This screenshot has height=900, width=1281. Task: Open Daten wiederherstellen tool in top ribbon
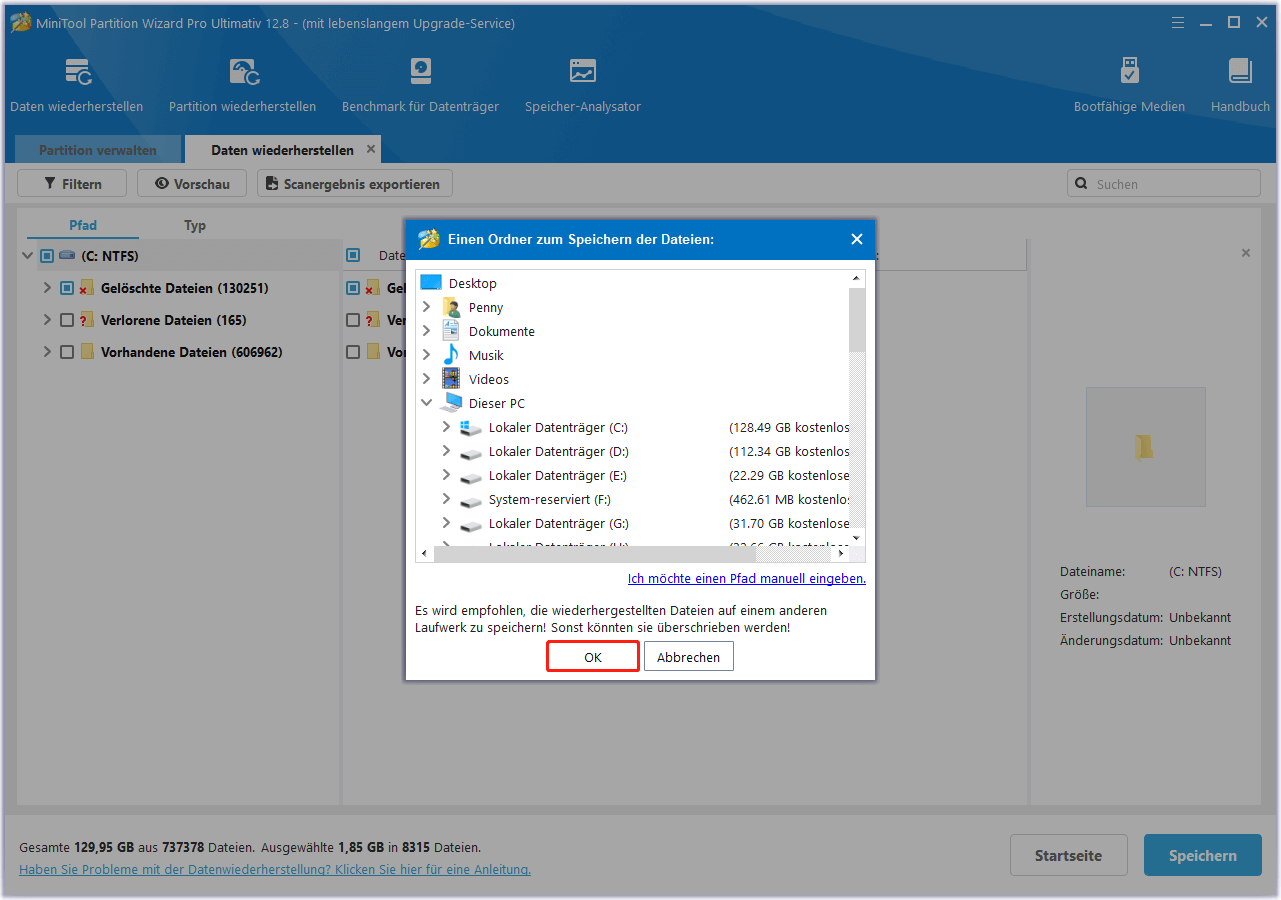tap(76, 85)
